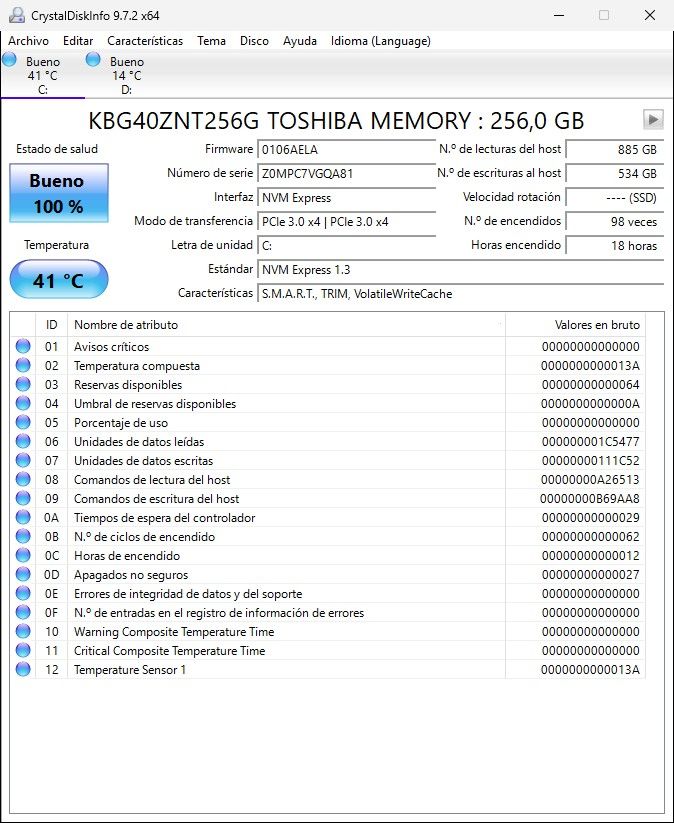
Task: Select the Temperature Sensor 1 attribute name
Action: click(130, 670)
